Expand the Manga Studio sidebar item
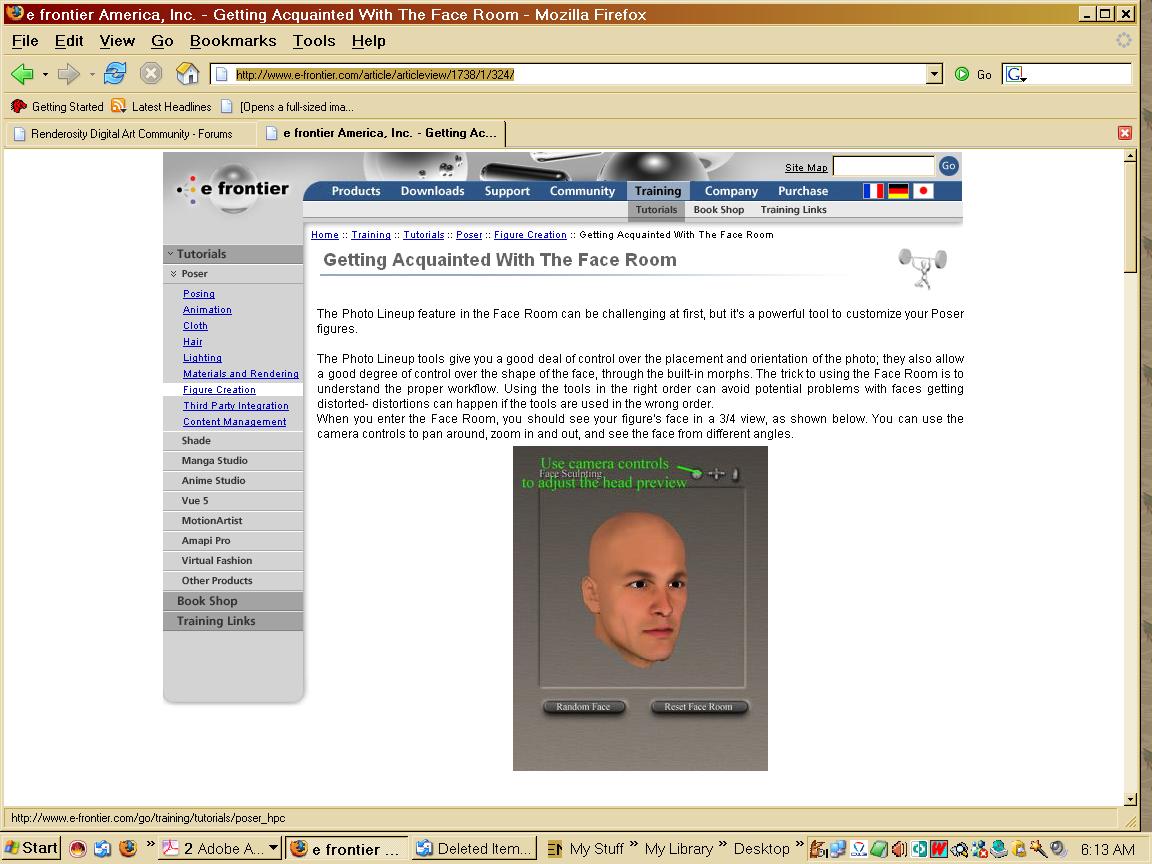This screenshot has width=1152, height=864. click(x=233, y=461)
